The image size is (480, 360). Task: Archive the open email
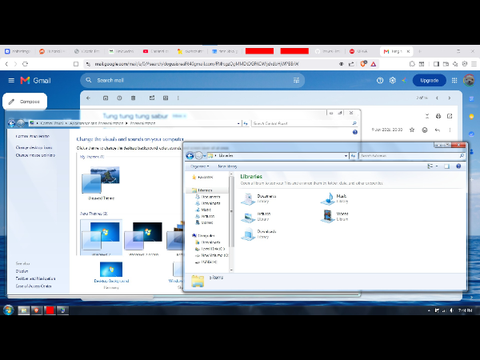click(105, 98)
